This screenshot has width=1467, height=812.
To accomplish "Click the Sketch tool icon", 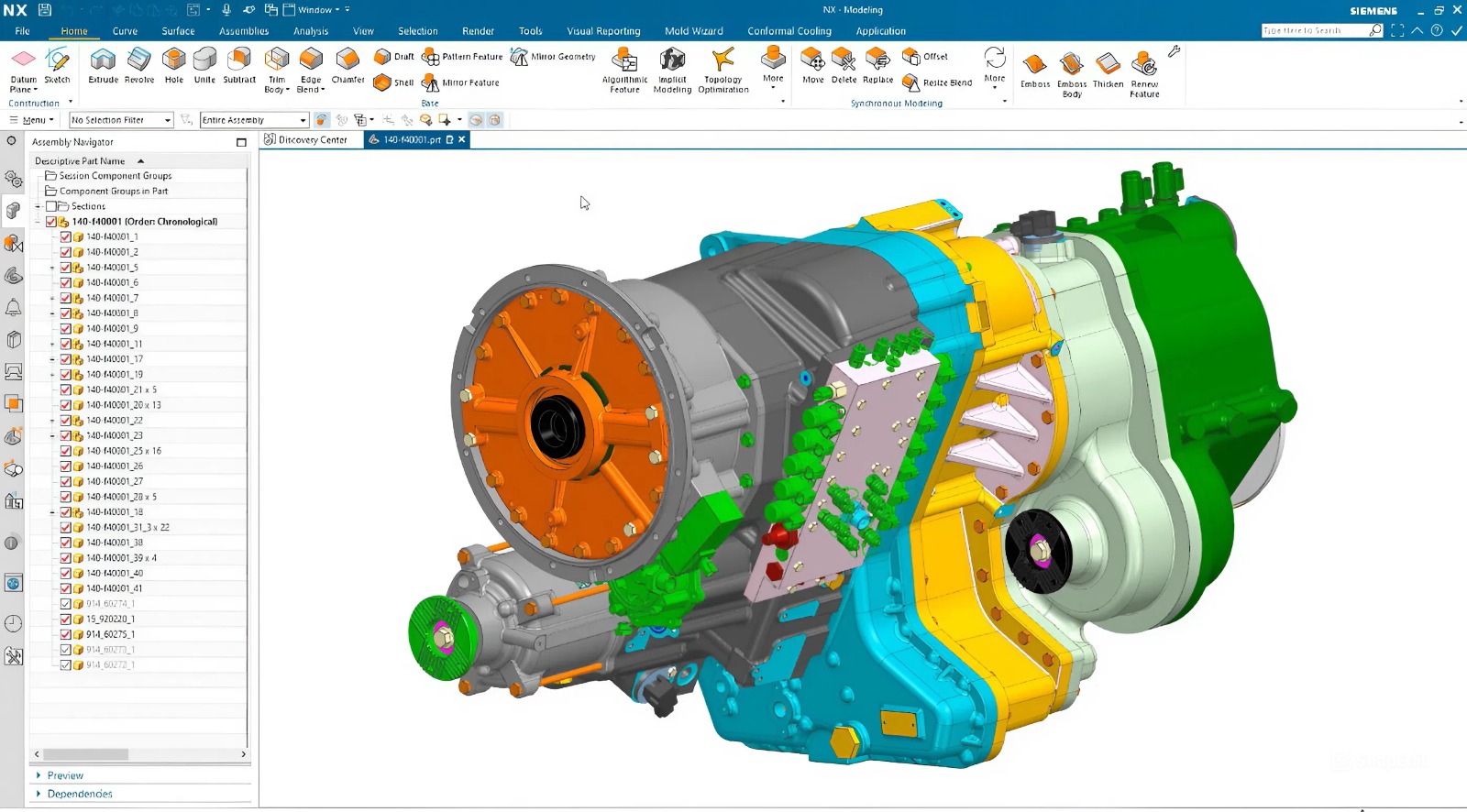I will [x=57, y=64].
